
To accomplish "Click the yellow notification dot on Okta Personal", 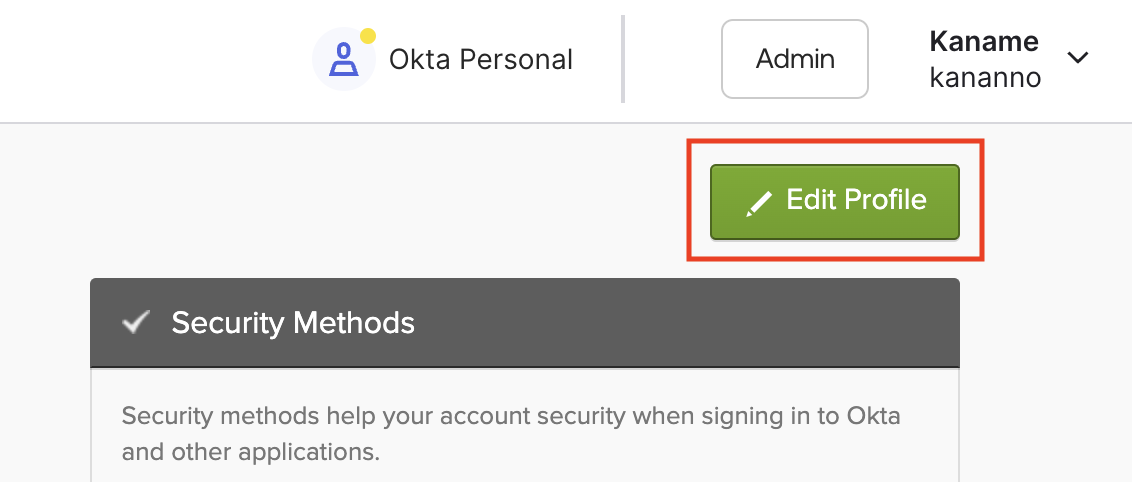I will (367, 37).
